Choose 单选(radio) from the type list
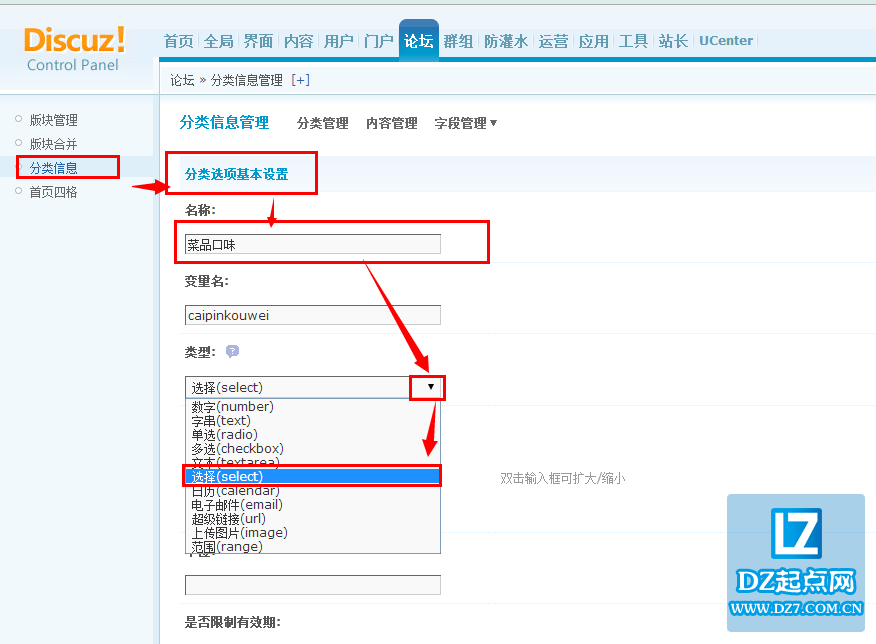 312,435
